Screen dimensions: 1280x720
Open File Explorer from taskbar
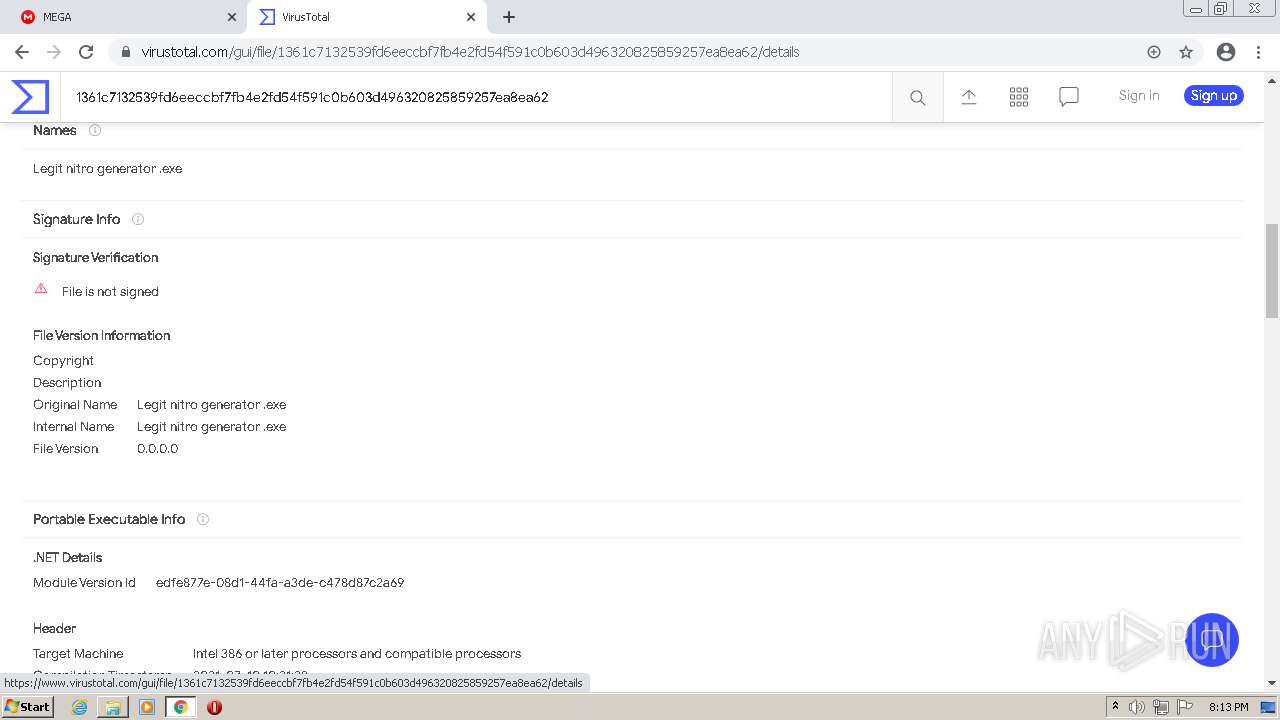point(113,707)
